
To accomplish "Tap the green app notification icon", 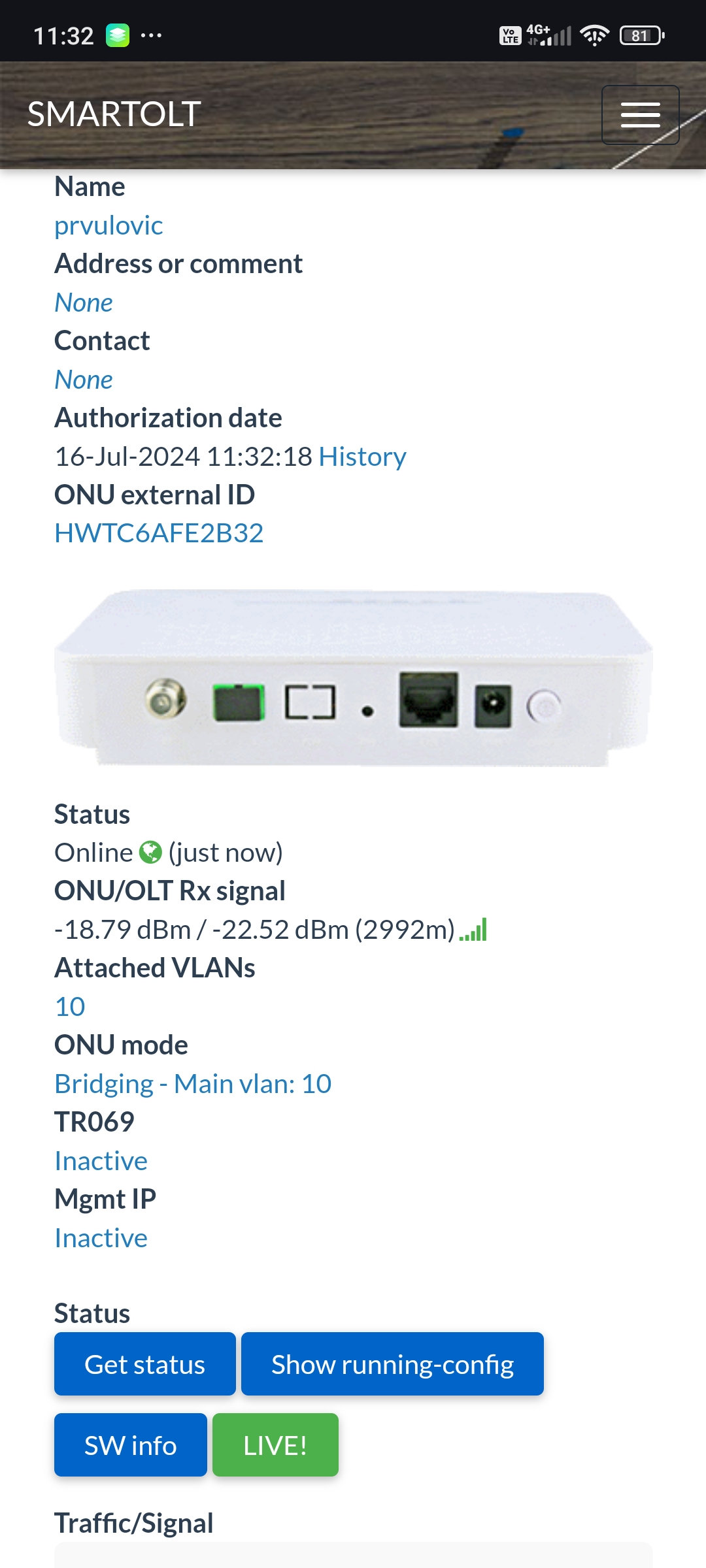I will tap(118, 35).
